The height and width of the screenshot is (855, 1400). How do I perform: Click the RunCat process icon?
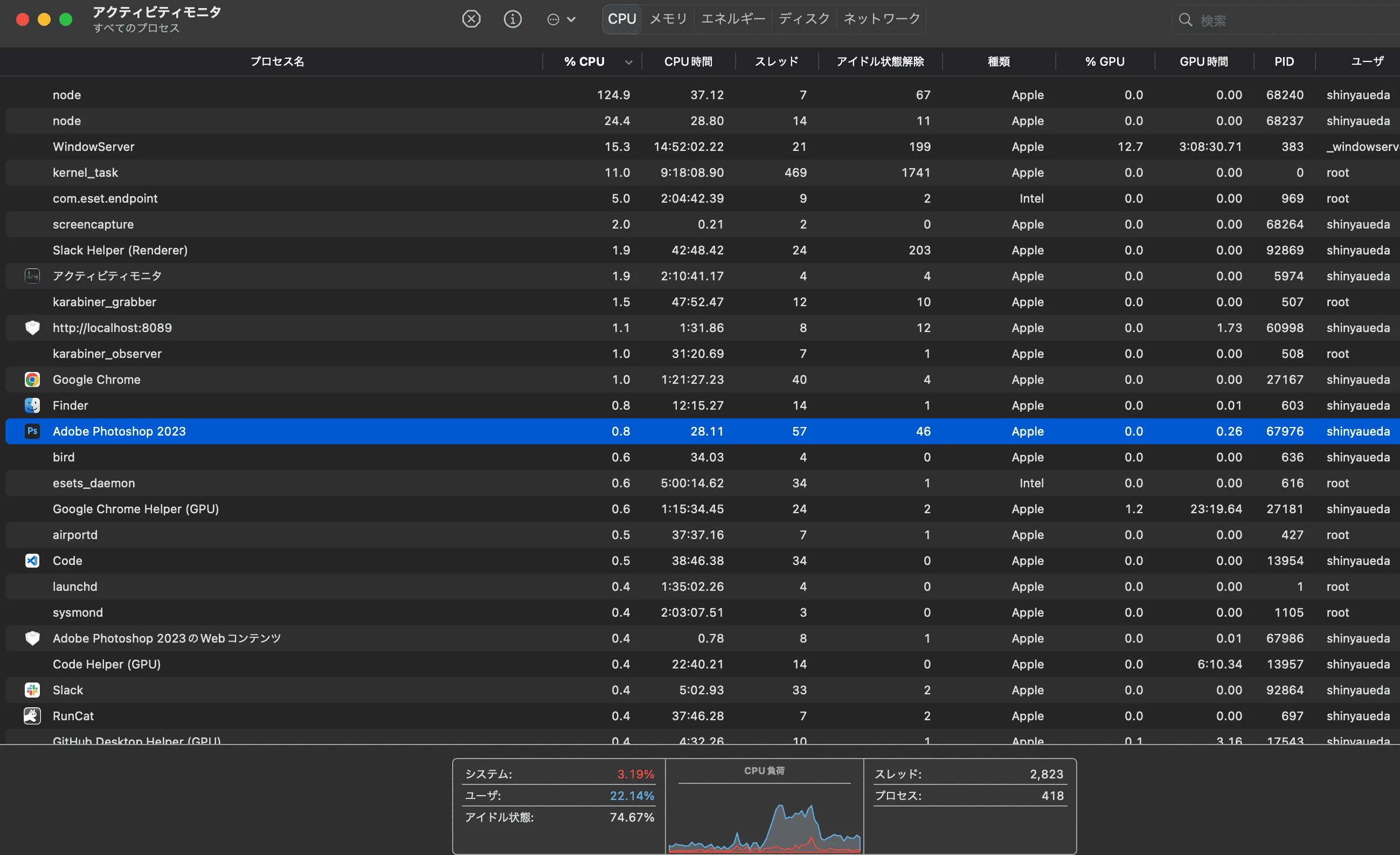32,716
